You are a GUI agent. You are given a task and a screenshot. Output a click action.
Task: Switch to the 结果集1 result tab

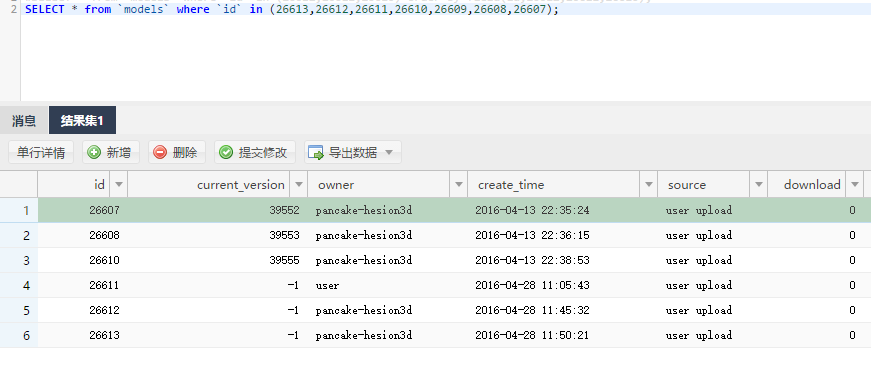[82, 121]
